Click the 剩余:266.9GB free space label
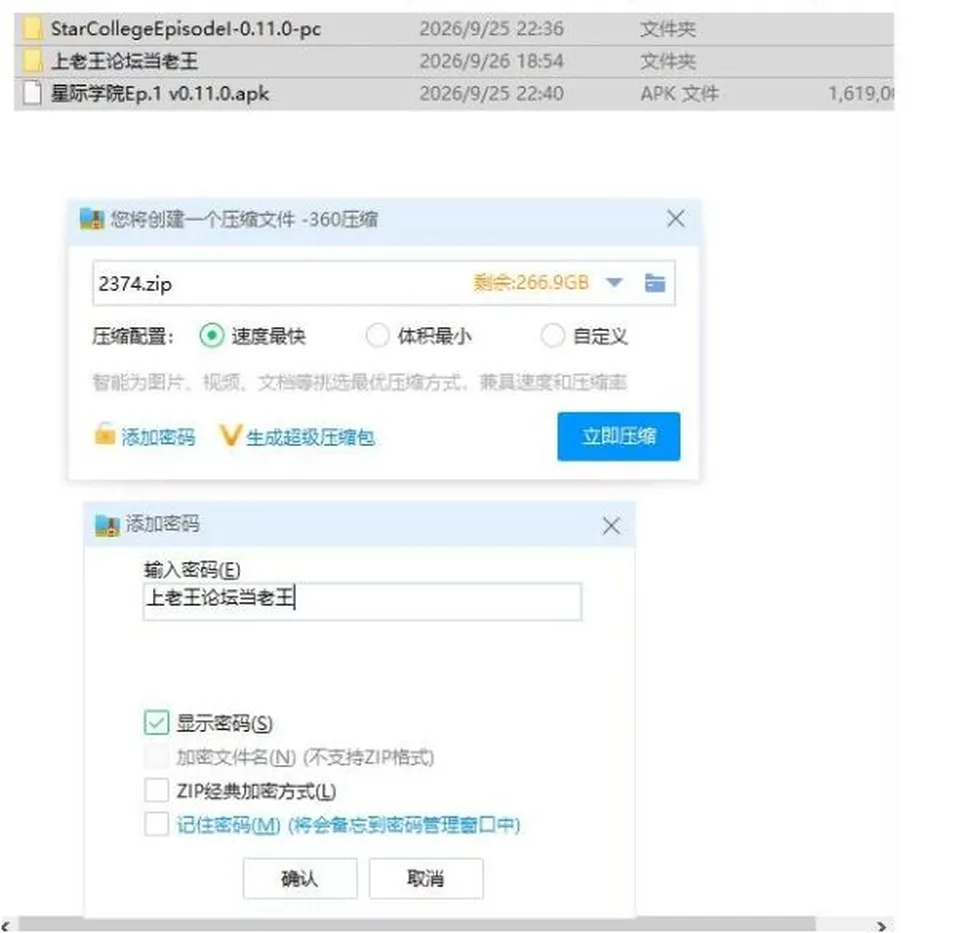960x933 pixels. click(531, 282)
